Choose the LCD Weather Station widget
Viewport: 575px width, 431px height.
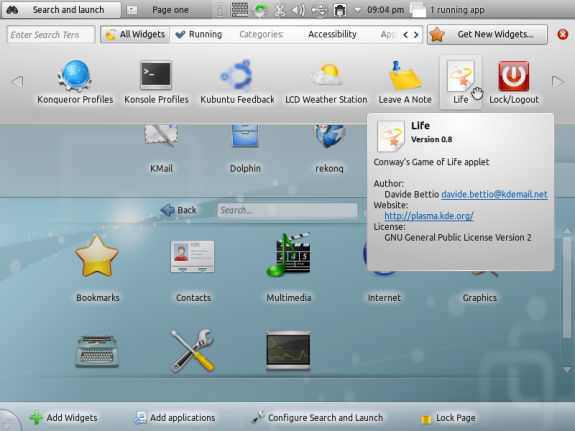[x=326, y=82]
